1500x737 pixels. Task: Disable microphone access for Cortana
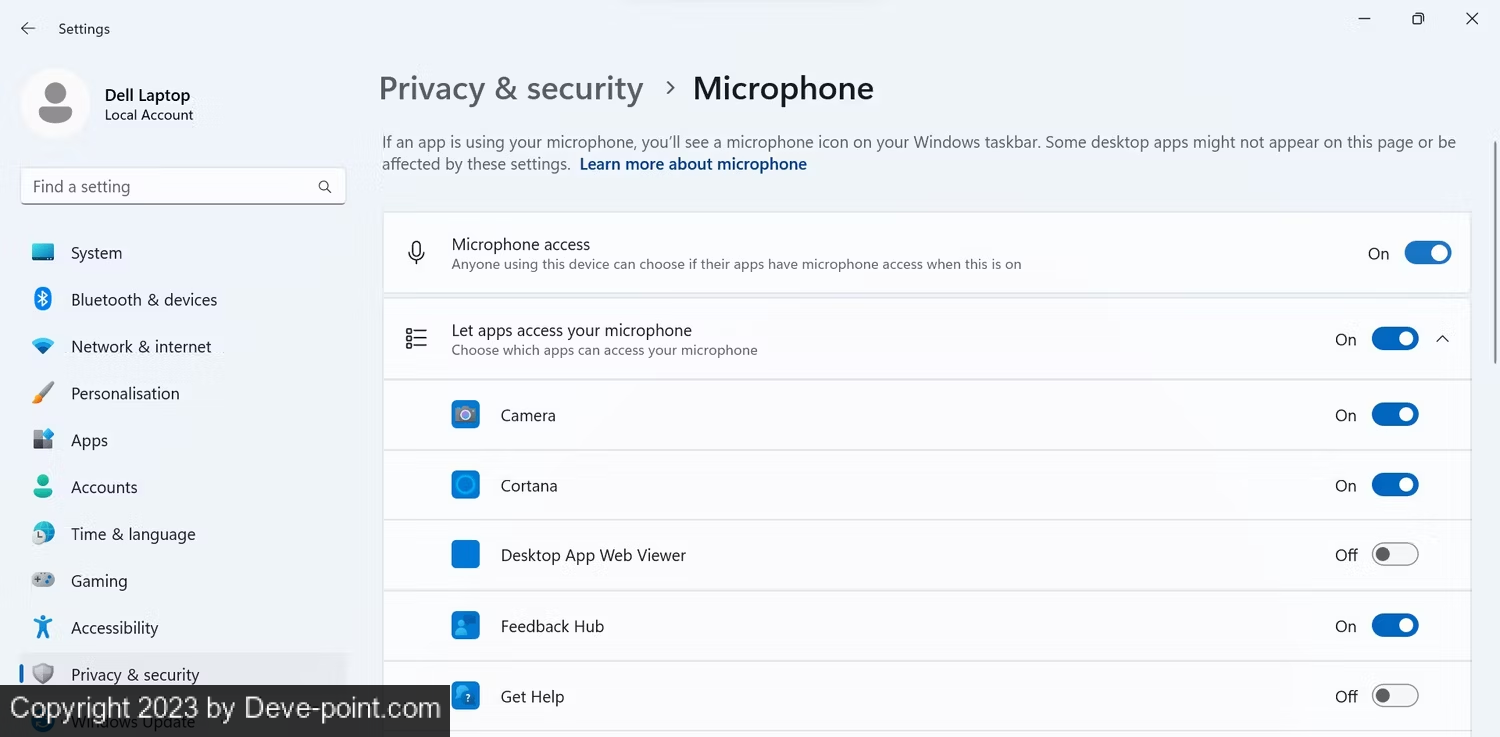coord(1395,485)
